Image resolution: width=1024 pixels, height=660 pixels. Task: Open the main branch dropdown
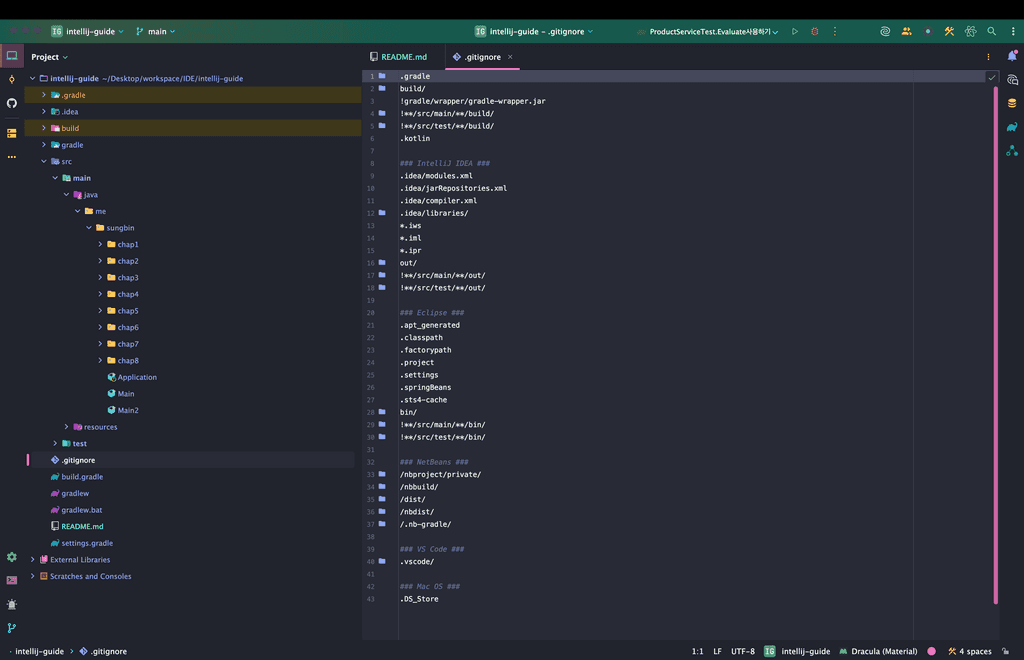coord(156,31)
